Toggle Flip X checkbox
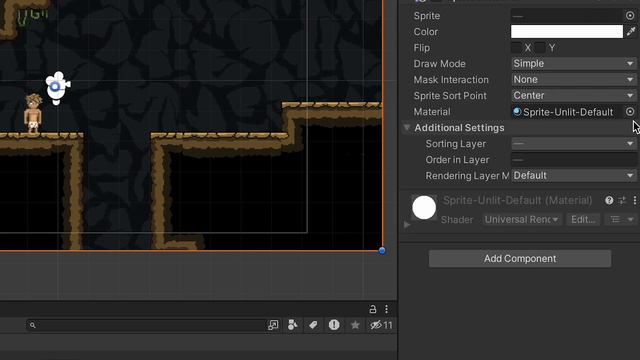Viewport: 640px width, 360px height. (x=516, y=48)
